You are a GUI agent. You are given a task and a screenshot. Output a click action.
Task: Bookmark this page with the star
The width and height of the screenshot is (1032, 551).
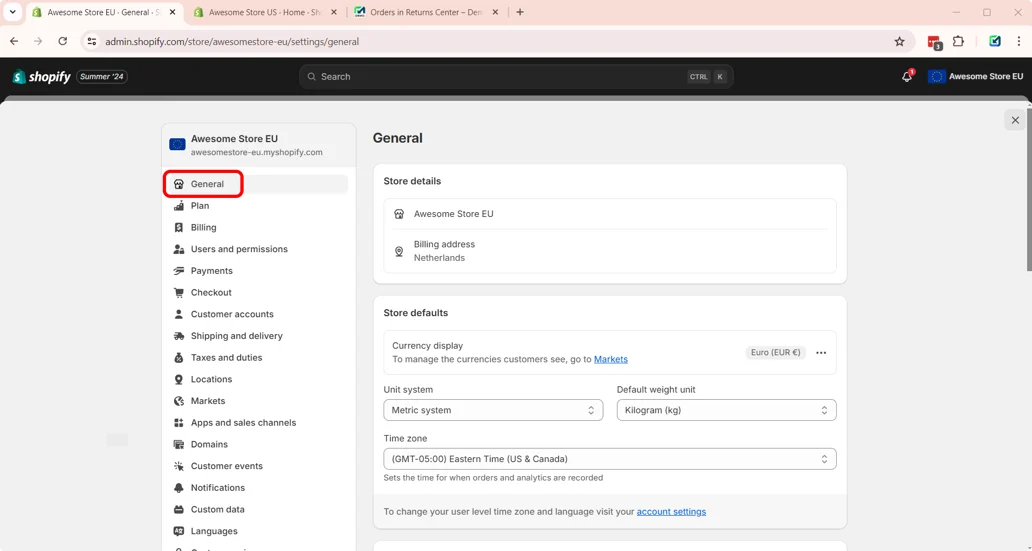[x=899, y=41]
